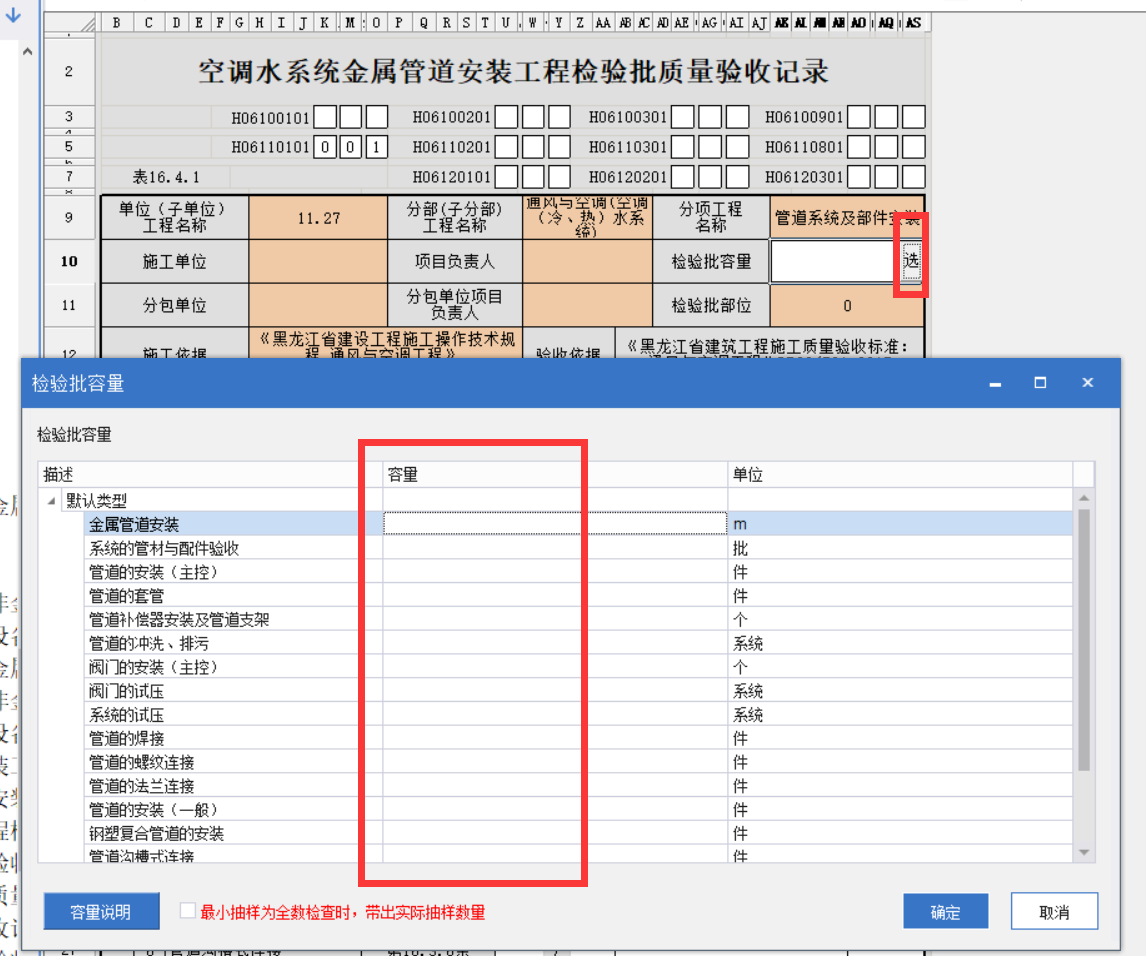Select the 金属管道安装 tree row
This screenshot has height=956, width=1146.
click(135, 524)
